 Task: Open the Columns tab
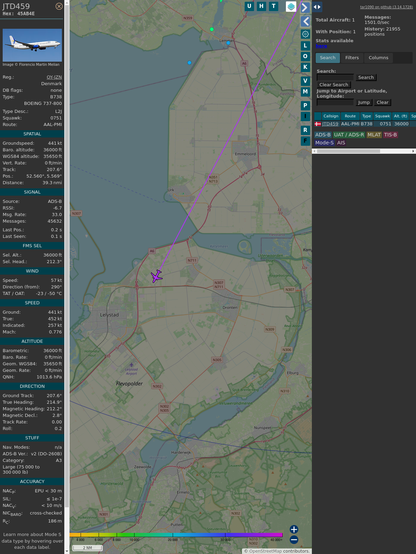pos(378,58)
